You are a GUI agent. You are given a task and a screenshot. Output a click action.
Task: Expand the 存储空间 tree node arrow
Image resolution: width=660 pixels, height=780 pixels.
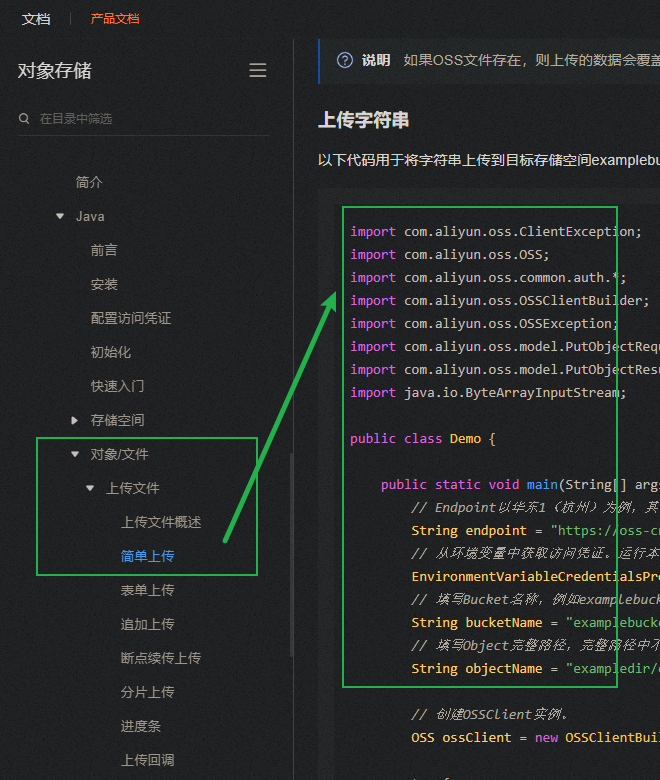75,420
